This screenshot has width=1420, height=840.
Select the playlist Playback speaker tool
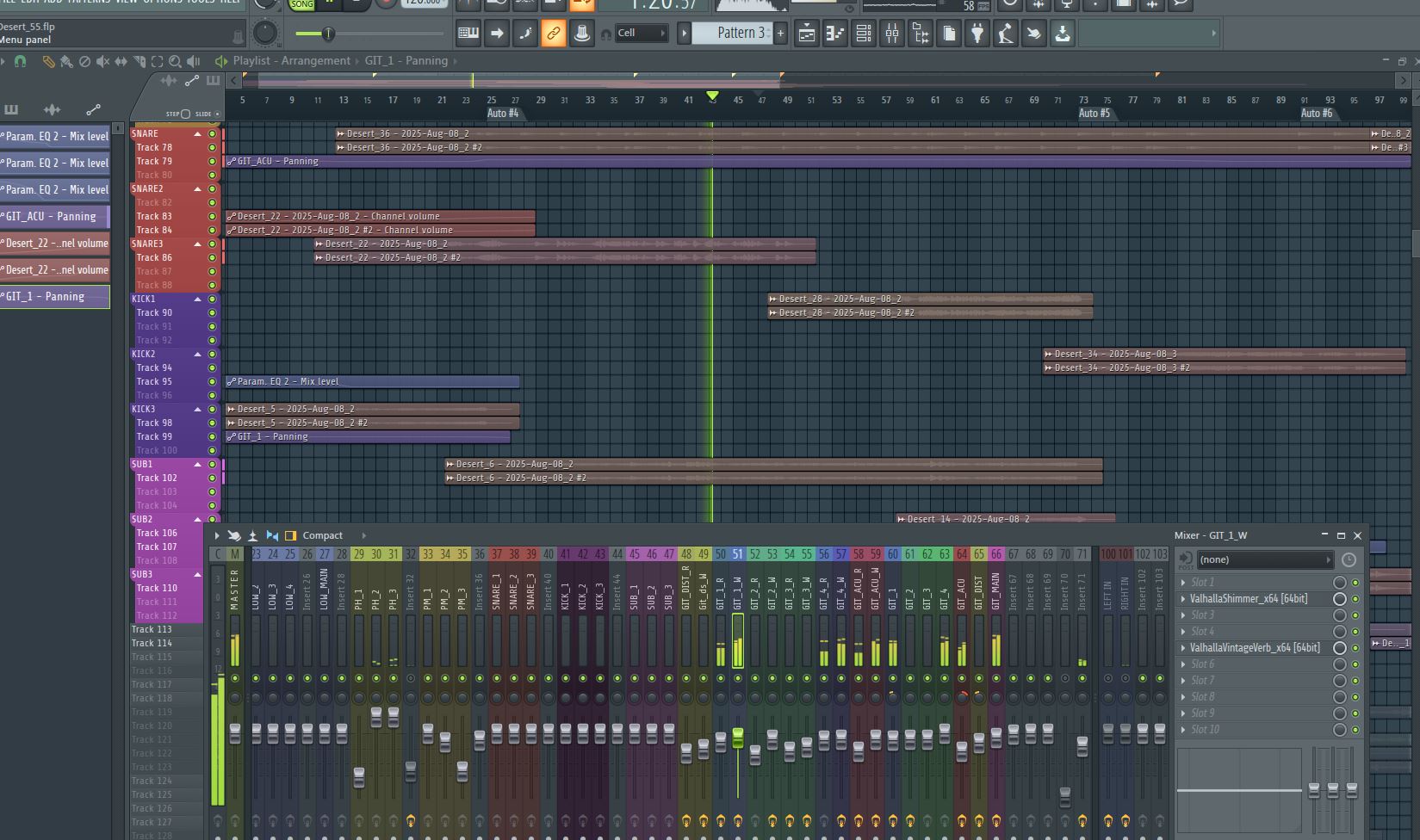click(193, 61)
